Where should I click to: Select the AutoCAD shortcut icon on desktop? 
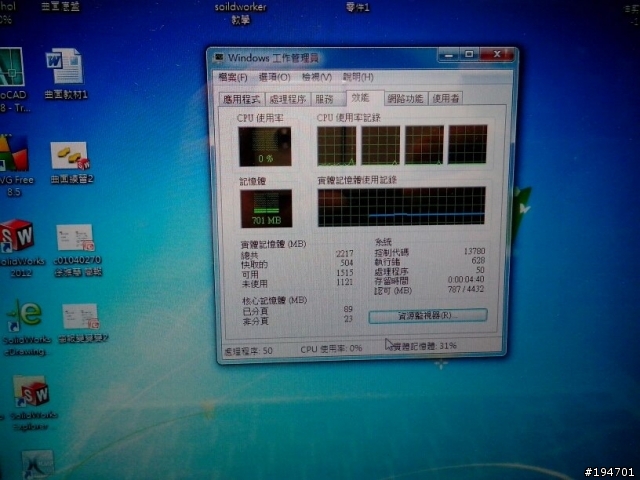pos(13,80)
